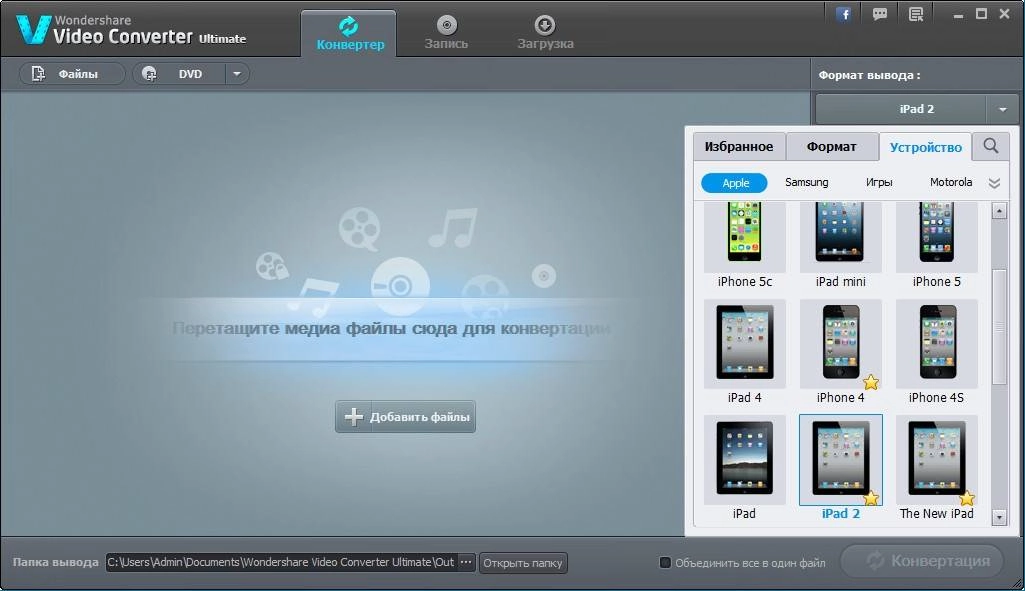Toggle Объединить все в один файл checkbox

point(665,562)
